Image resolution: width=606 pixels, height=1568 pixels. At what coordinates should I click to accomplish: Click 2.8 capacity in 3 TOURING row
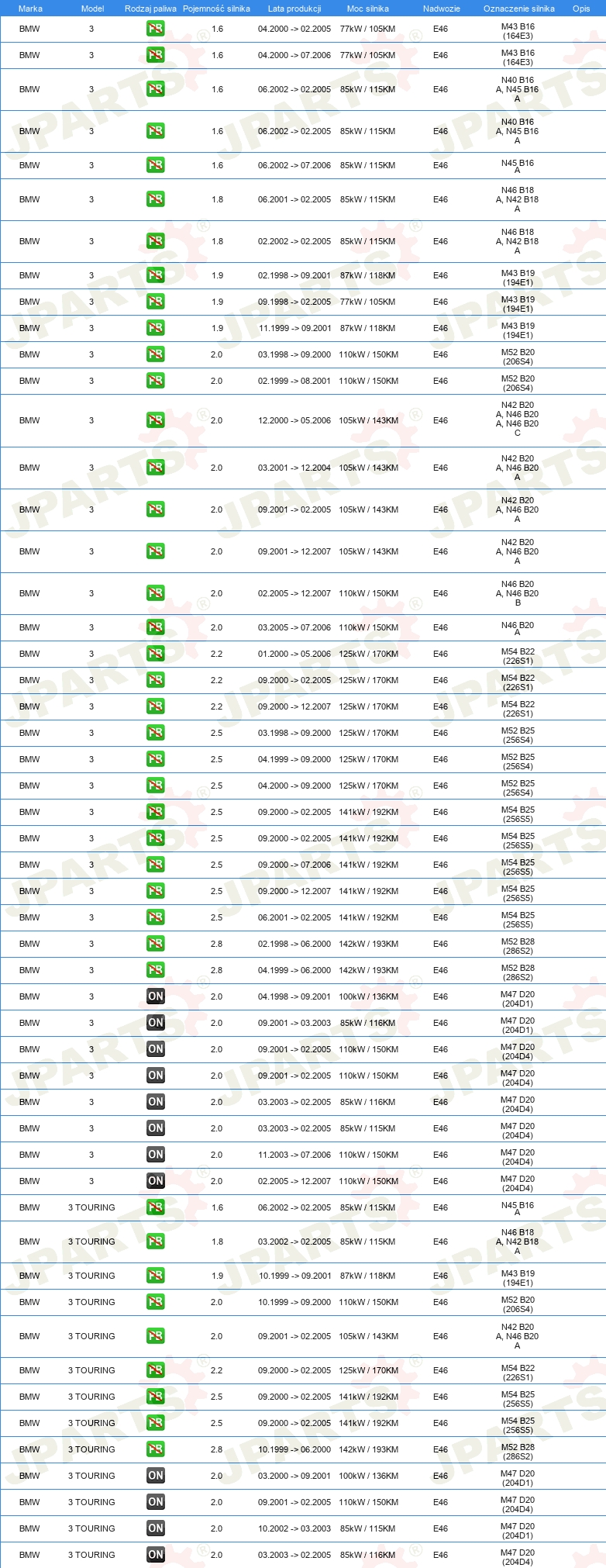(x=217, y=1449)
